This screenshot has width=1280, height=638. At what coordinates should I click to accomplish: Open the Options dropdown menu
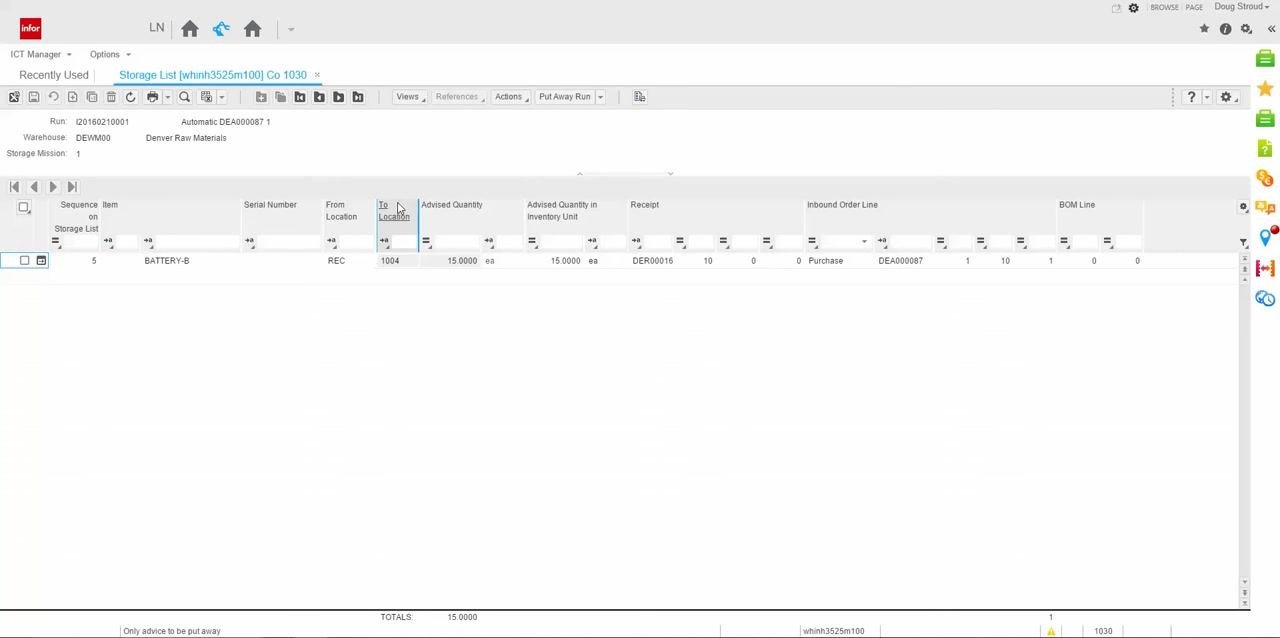(110, 54)
